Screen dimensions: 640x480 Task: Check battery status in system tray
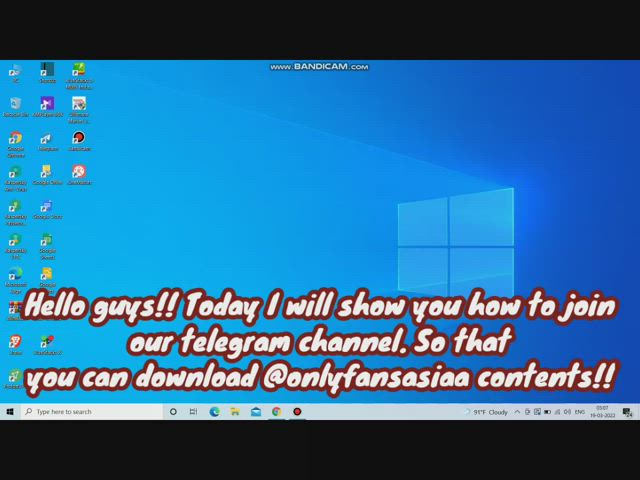(x=547, y=412)
